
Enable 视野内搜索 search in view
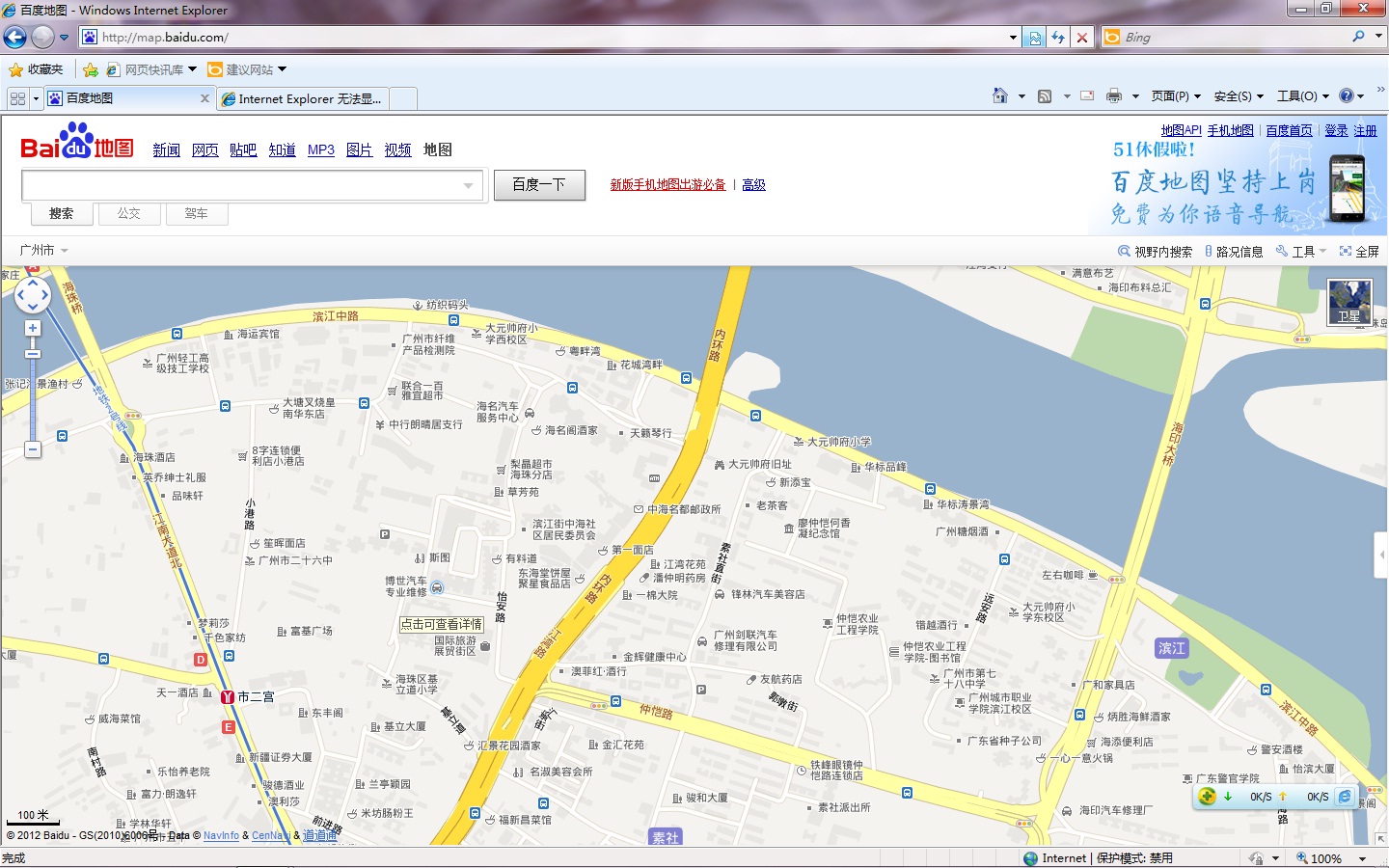(1156, 252)
